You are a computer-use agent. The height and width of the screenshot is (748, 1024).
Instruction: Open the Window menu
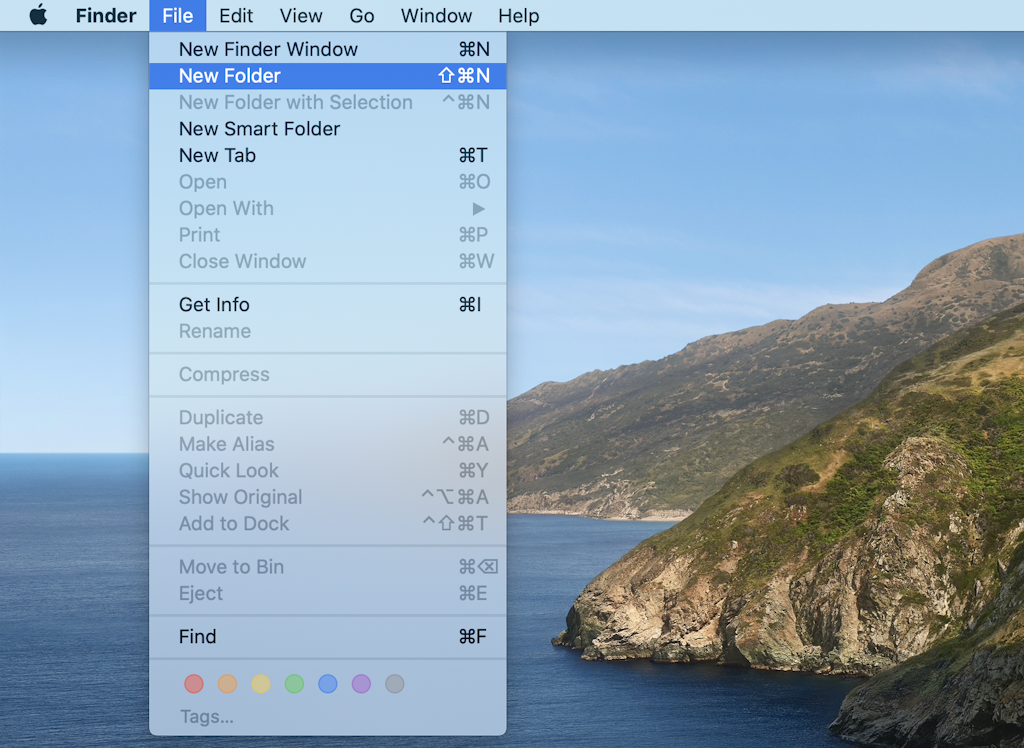coord(436,15)
